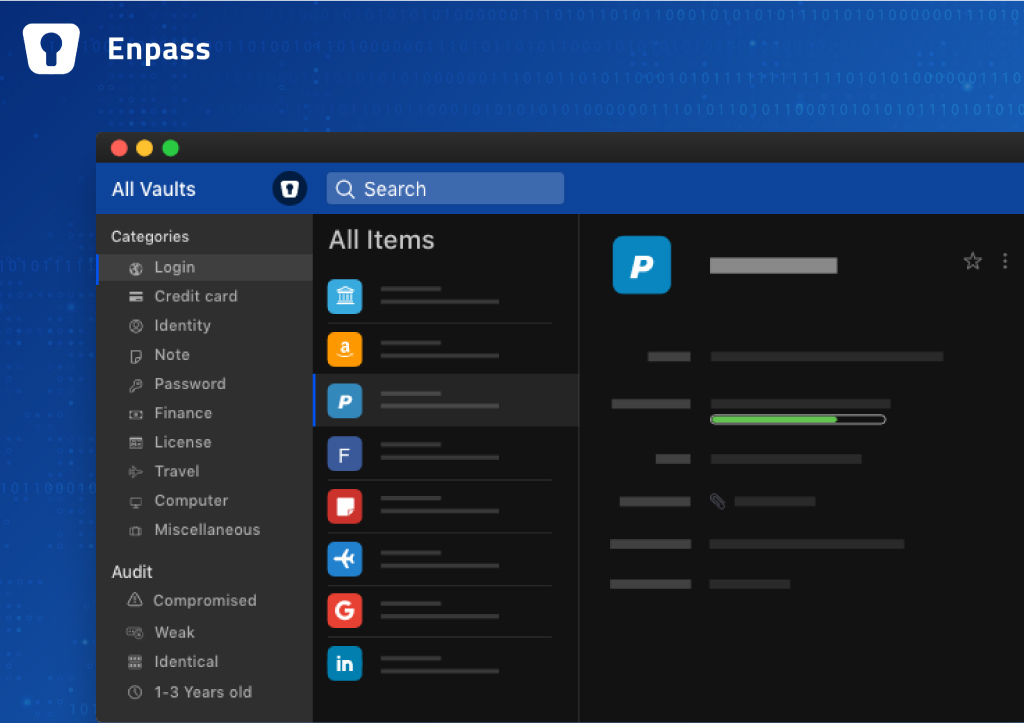Mark item as favorite with star
This screenshot has height=723, width=1024.
(x=972, y=261)
